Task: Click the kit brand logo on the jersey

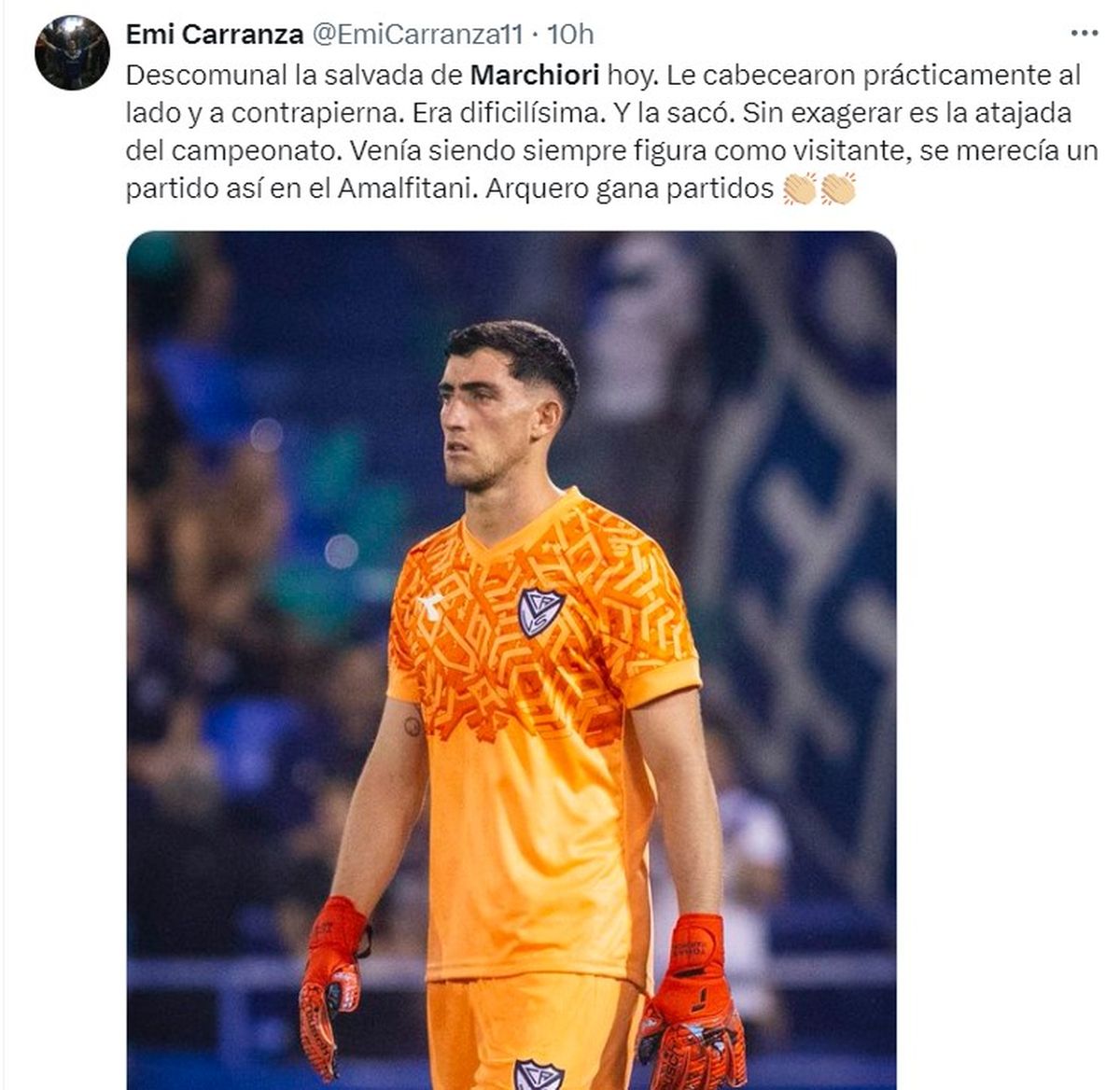Action: click(x=431, y=608)
